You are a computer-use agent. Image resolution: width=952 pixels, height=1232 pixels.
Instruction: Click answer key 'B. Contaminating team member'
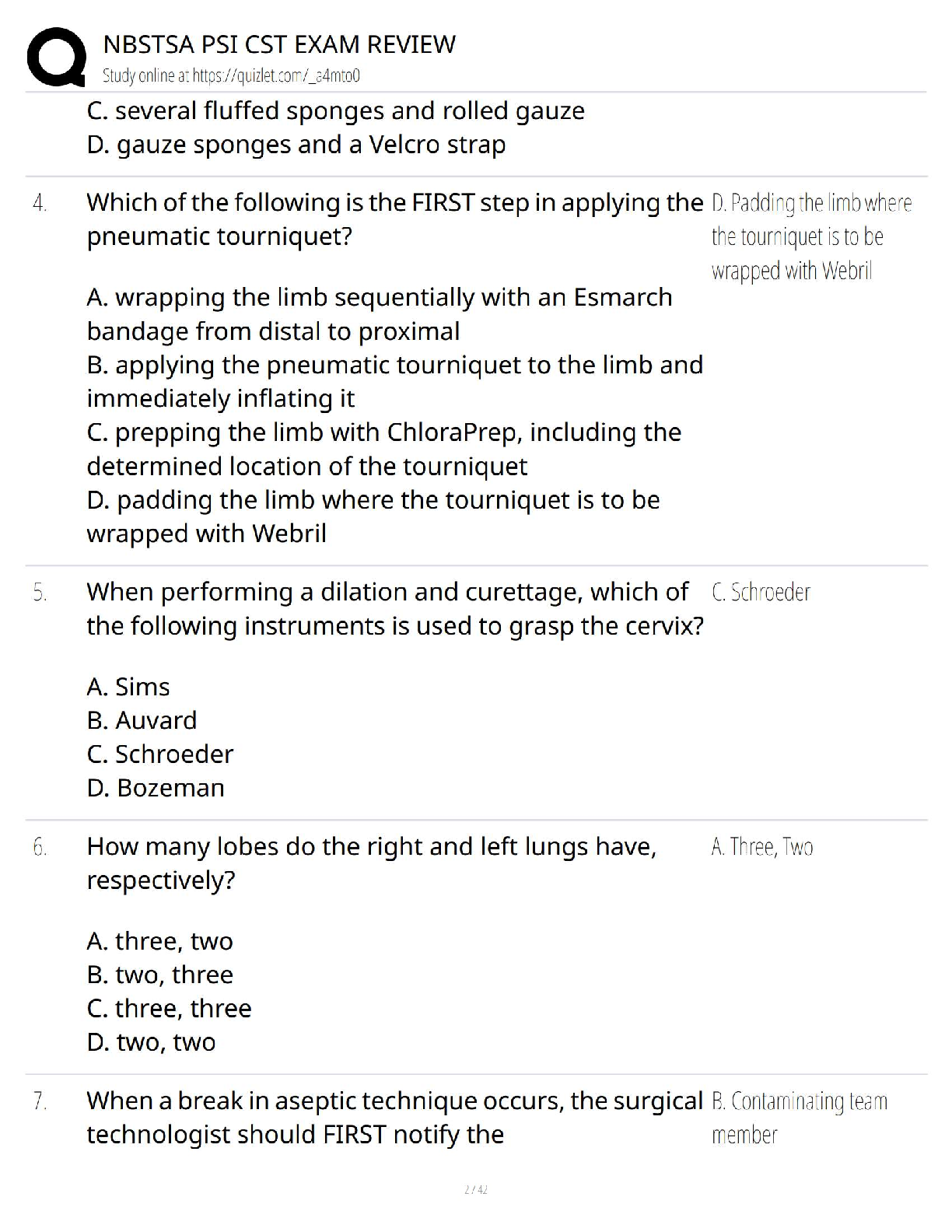799,1118
